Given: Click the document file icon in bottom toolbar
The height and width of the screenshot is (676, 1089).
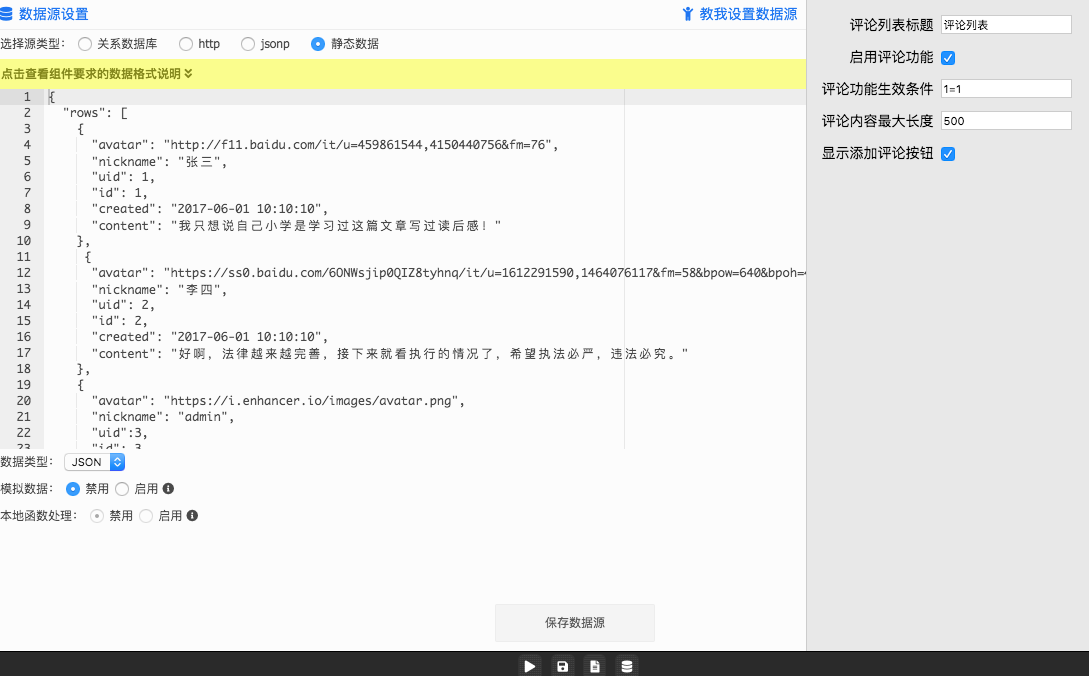Looking at the screenshot, I should [595, 666].
